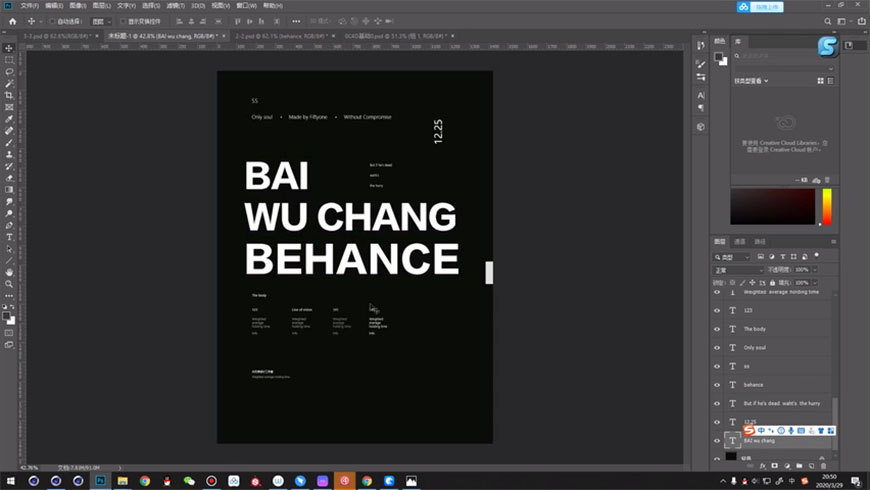
Task: Select the Lasso tool
Action: (9, 72)
